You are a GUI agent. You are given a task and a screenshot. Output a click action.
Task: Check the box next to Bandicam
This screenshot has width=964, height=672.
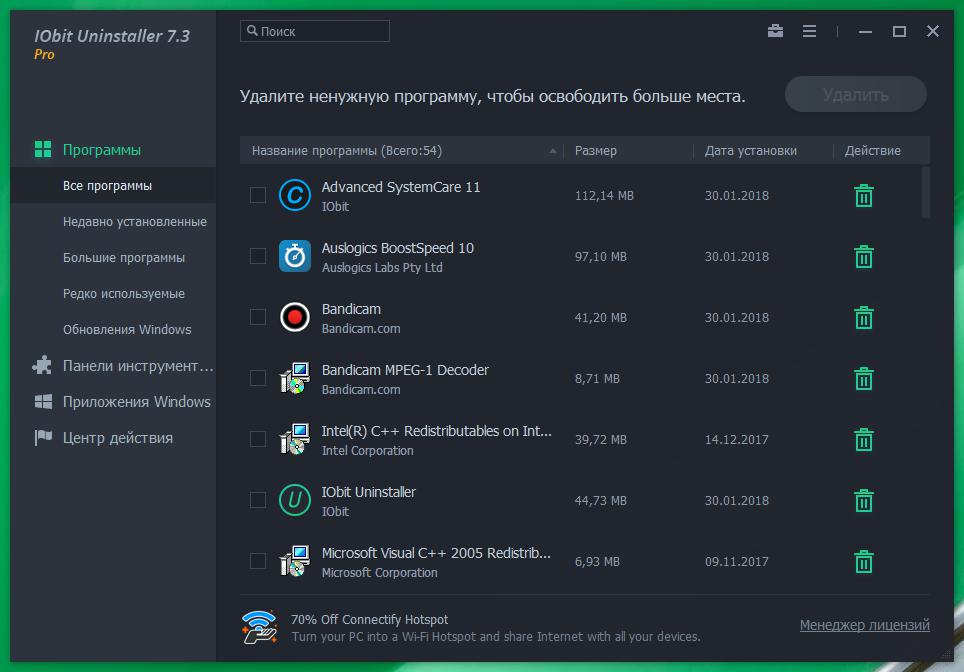[258, 317]
